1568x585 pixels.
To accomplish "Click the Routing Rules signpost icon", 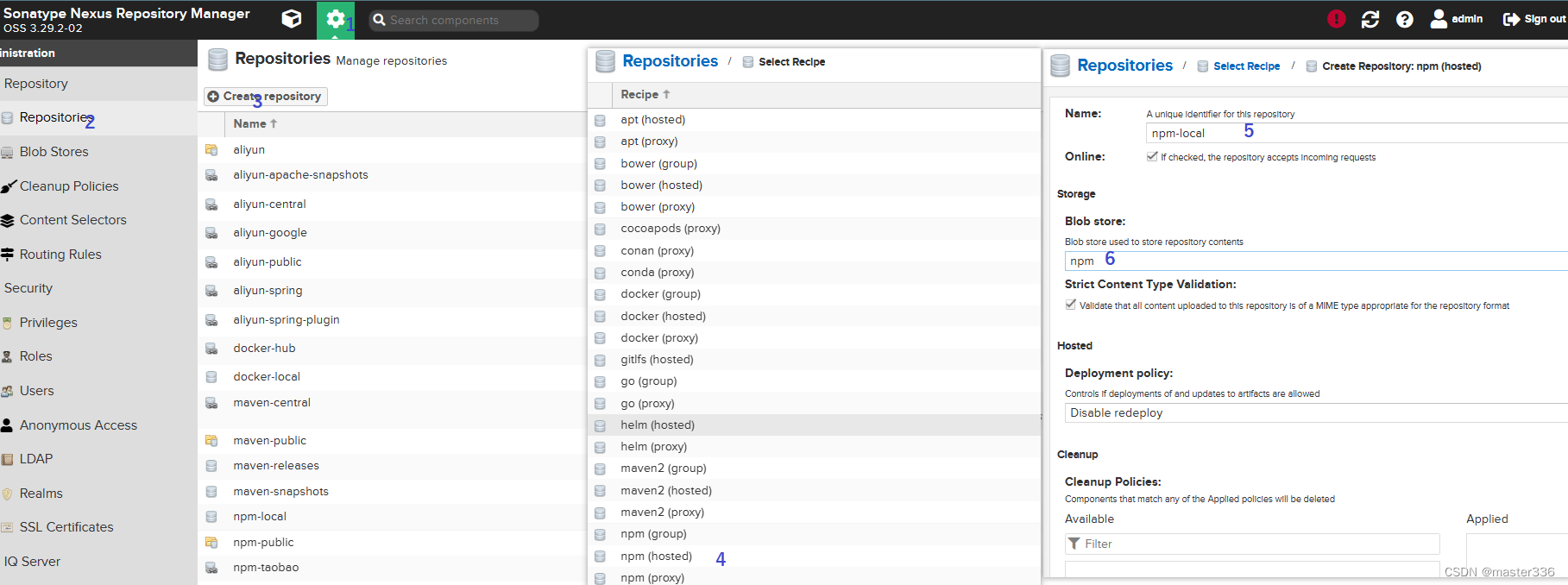I will pos(7,255).
